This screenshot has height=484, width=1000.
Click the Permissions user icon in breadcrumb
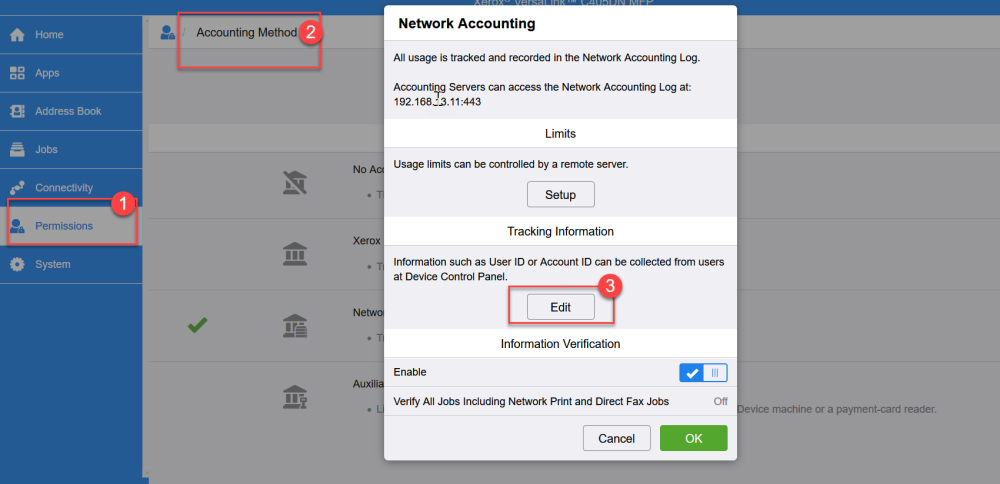click(168, 33)
